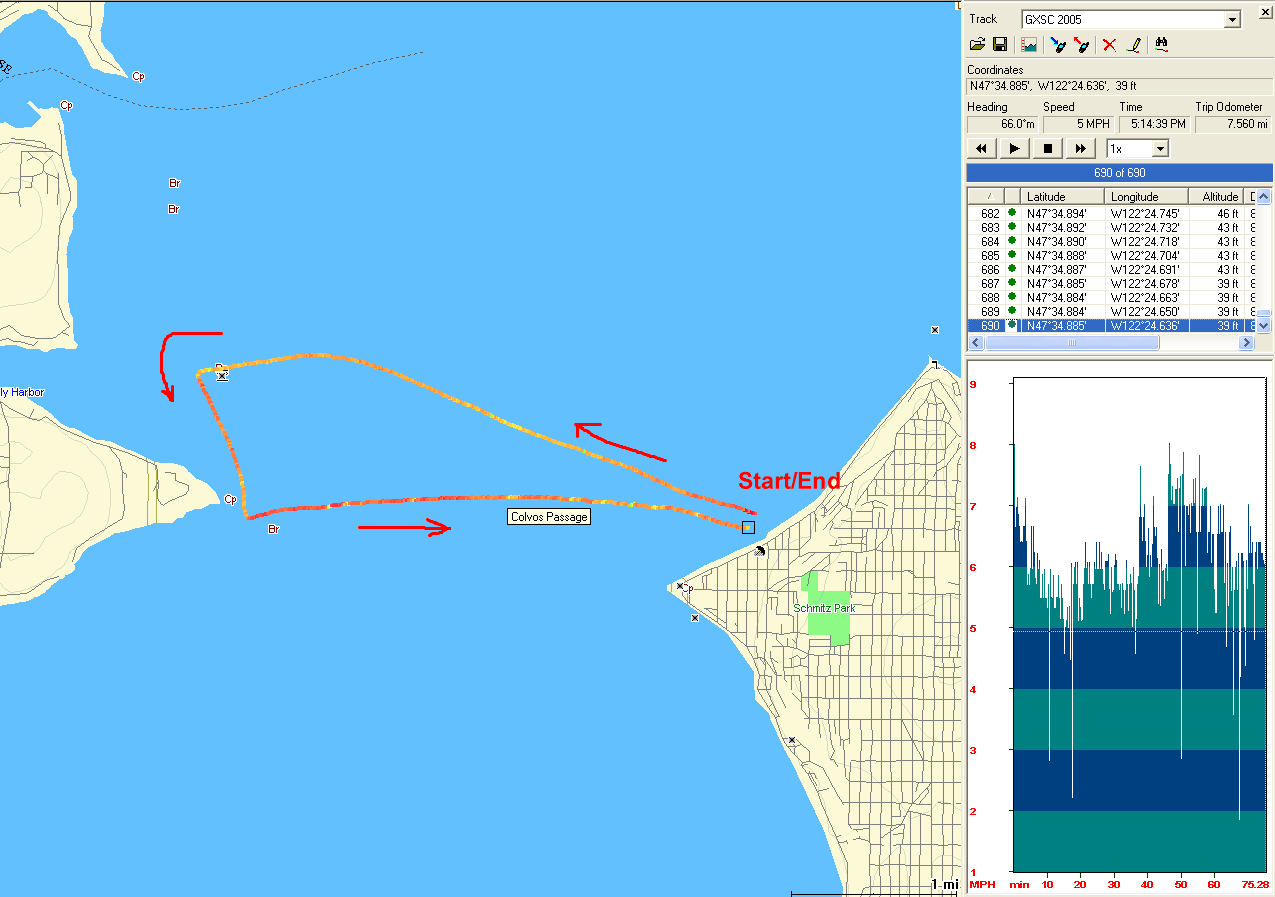Open the Track name dropdown GXSC 2005
The width and height of the screenshot is (1275, 897).
(1232, 19)
